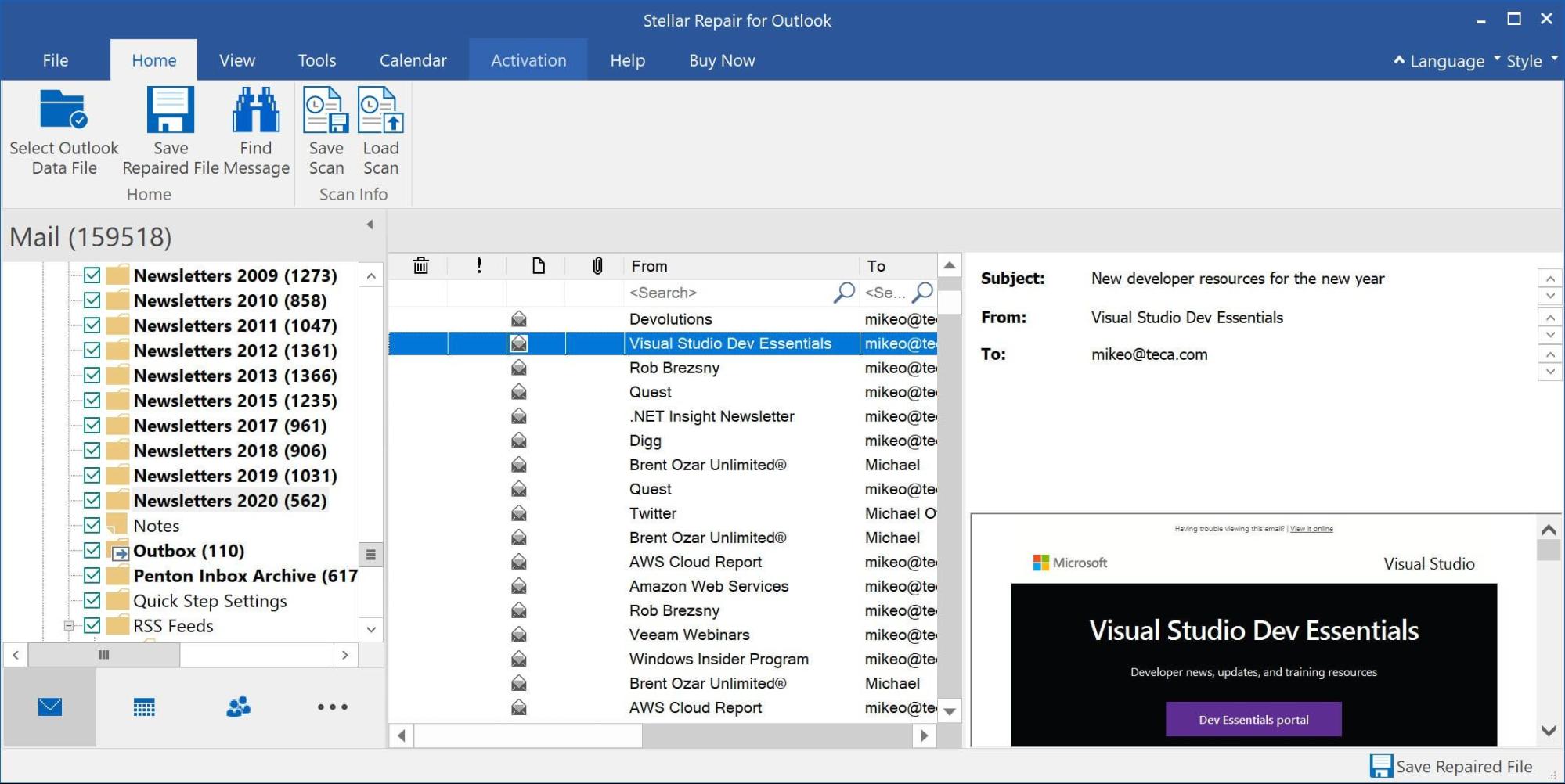
Task: Sort by importance exclamation column
Action: tap(479, 266)
